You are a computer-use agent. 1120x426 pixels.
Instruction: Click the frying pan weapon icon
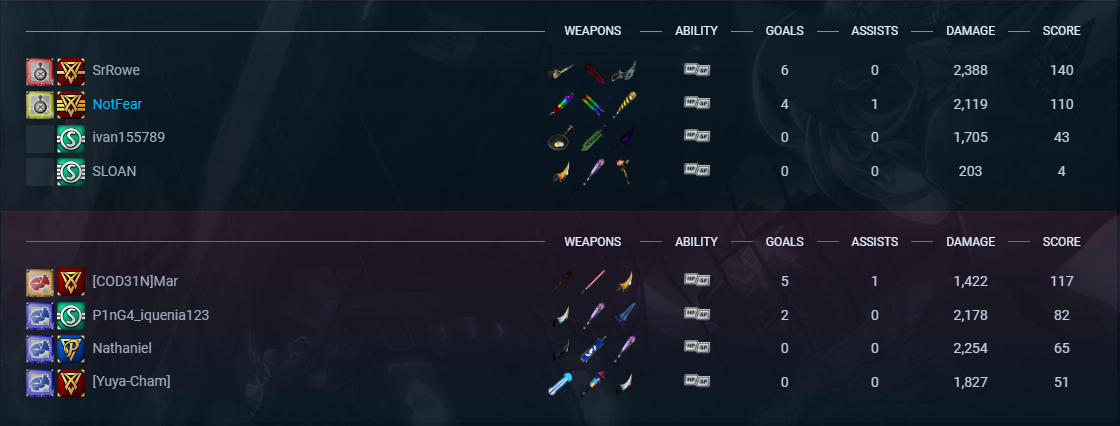coord(560,138)
